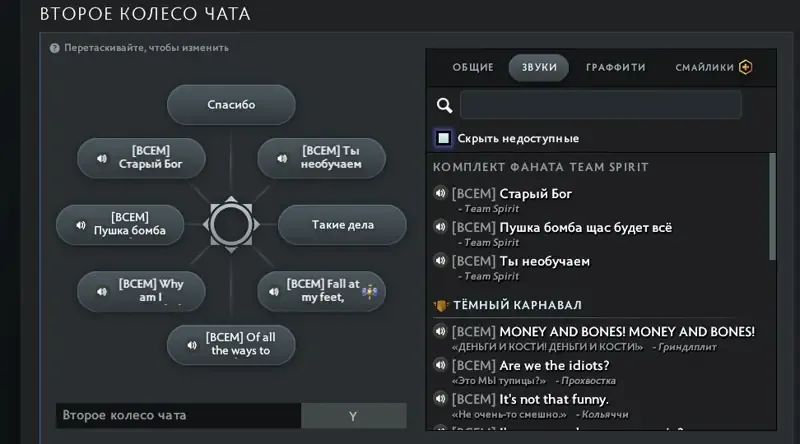Click hero icon on Fall at my feet slot
800x444 pixels.
[x=369, y=291]
